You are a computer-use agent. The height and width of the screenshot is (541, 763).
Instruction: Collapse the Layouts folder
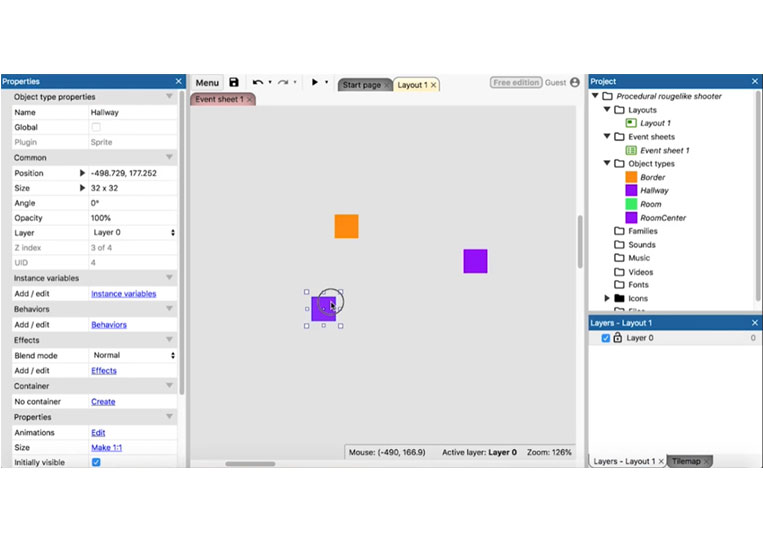coord(607,109)
